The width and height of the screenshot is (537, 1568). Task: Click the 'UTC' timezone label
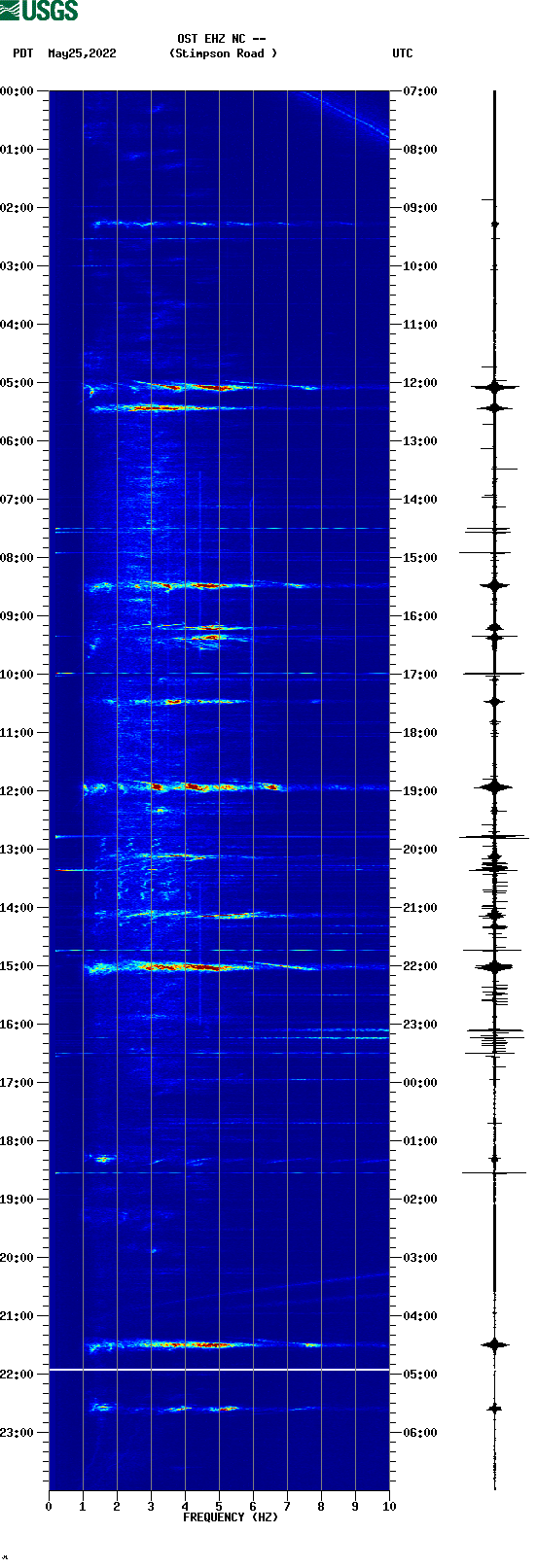click(403, 53)
